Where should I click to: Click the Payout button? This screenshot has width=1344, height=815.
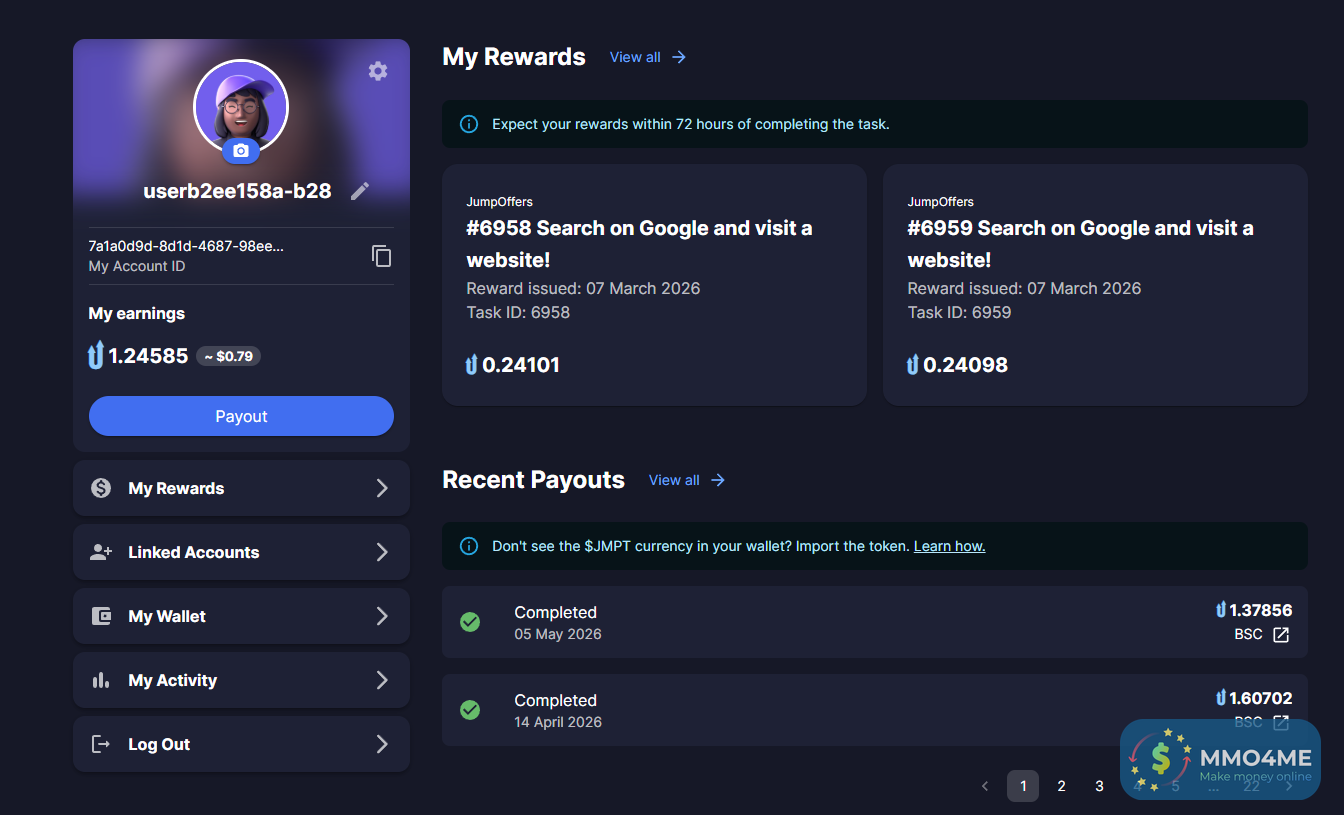tap(241, 416)
